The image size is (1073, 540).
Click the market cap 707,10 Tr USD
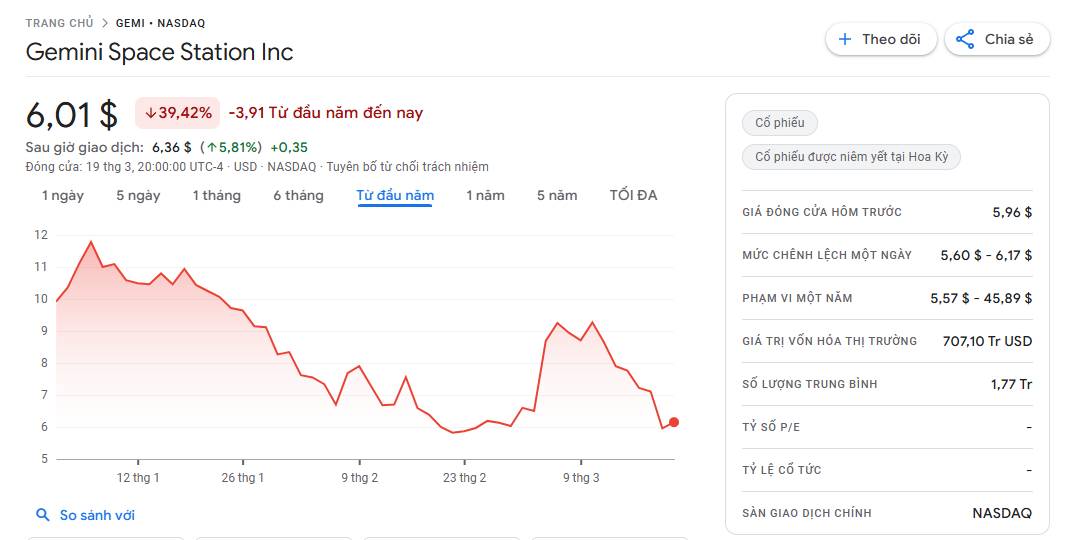[x=987, y=341]
